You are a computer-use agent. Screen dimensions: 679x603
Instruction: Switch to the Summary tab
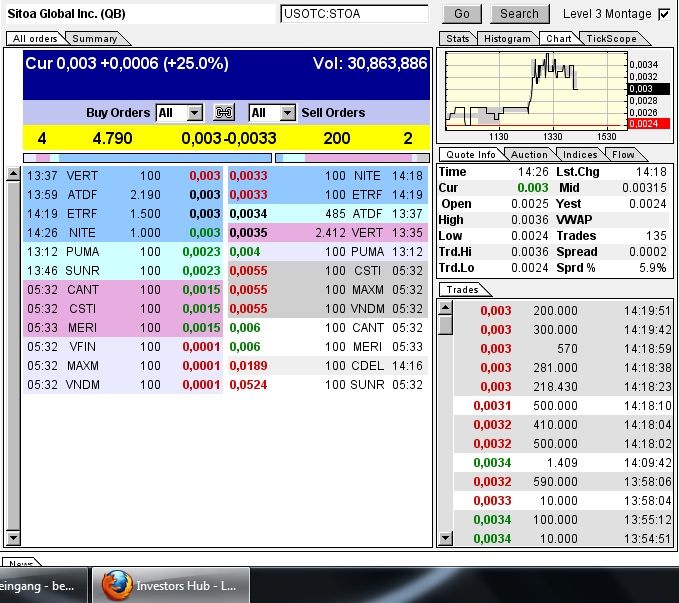pyautogui.click(x=94, y=38)
